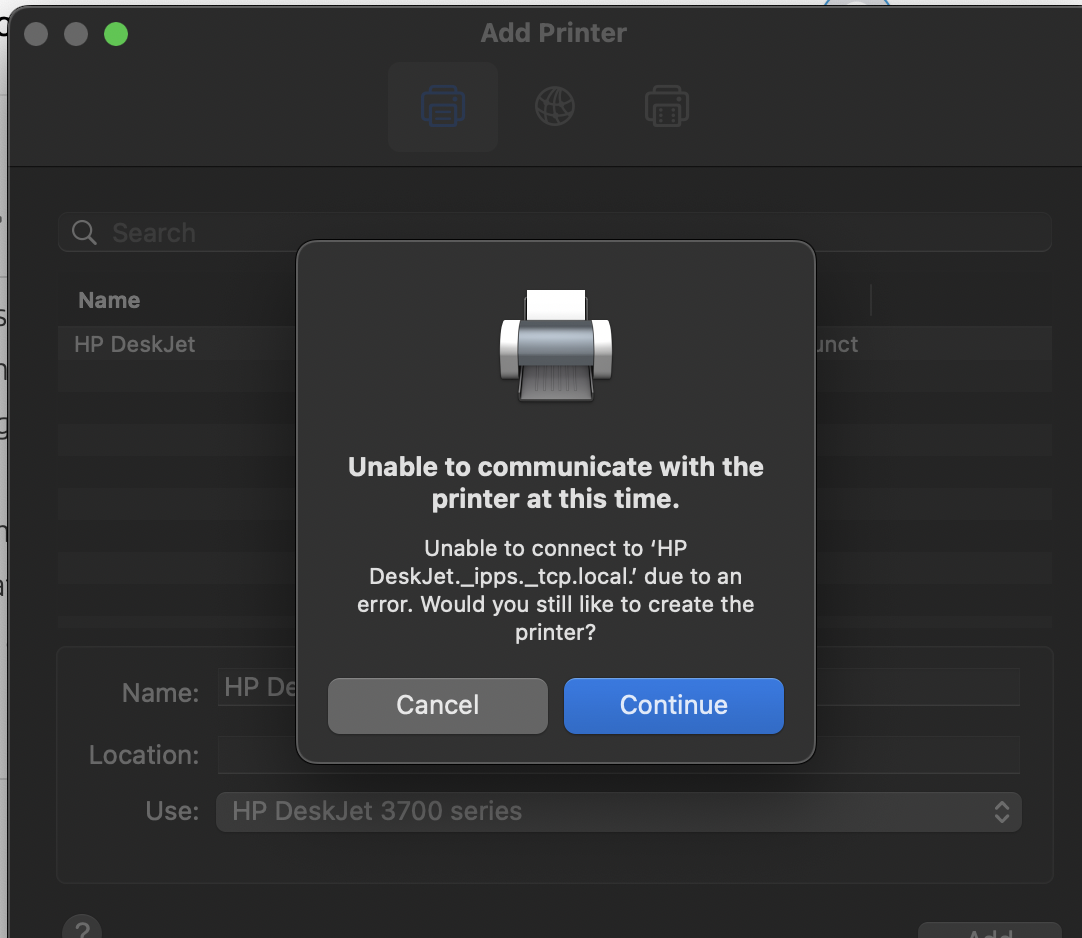
Task: Click the printer icon in the alert
Action: 555,345
